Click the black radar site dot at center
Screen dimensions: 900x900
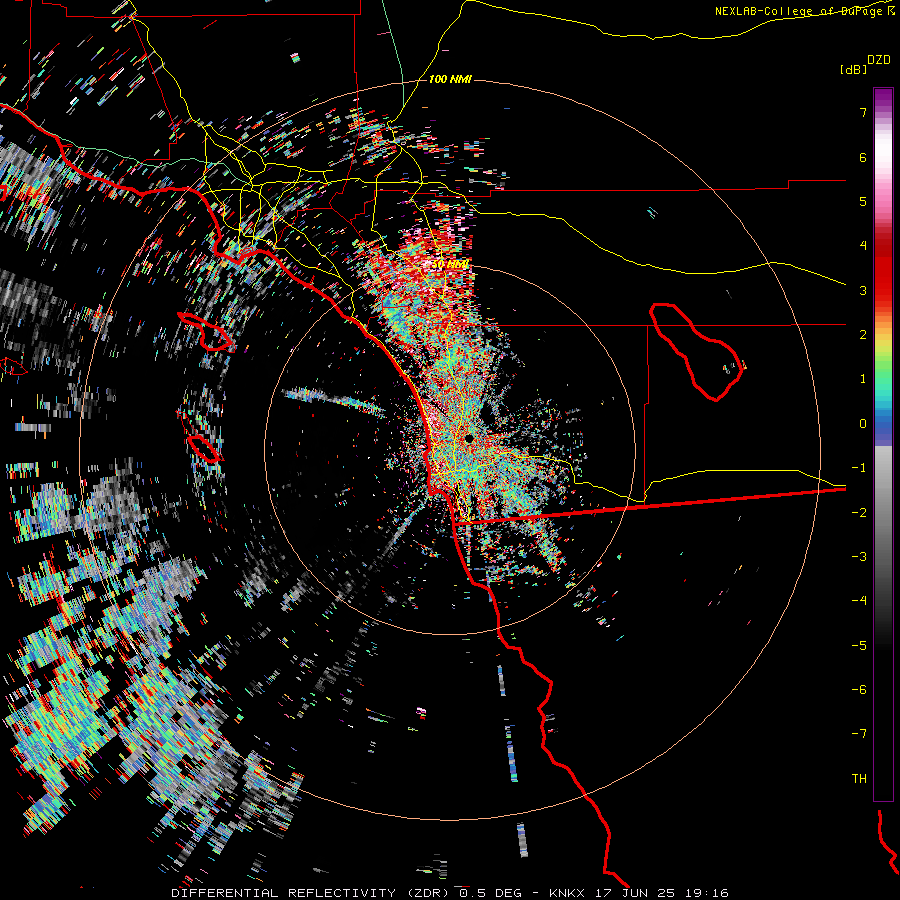coord(469,439)
